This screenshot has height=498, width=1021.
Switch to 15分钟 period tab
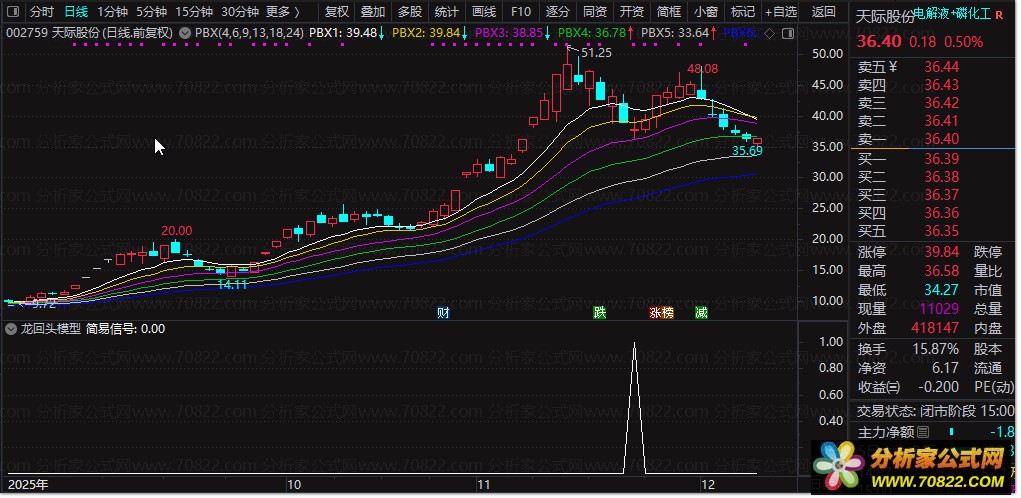[194, 12]
